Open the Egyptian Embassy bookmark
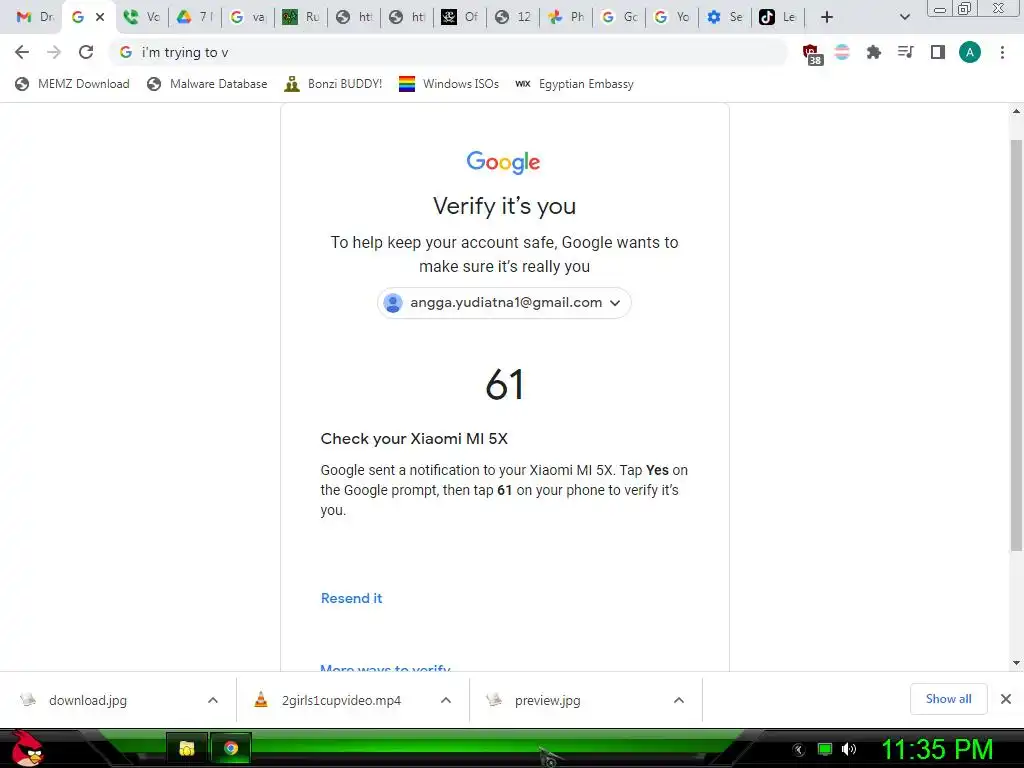The width and height of the screenshot is (1024, 768). 574,84
